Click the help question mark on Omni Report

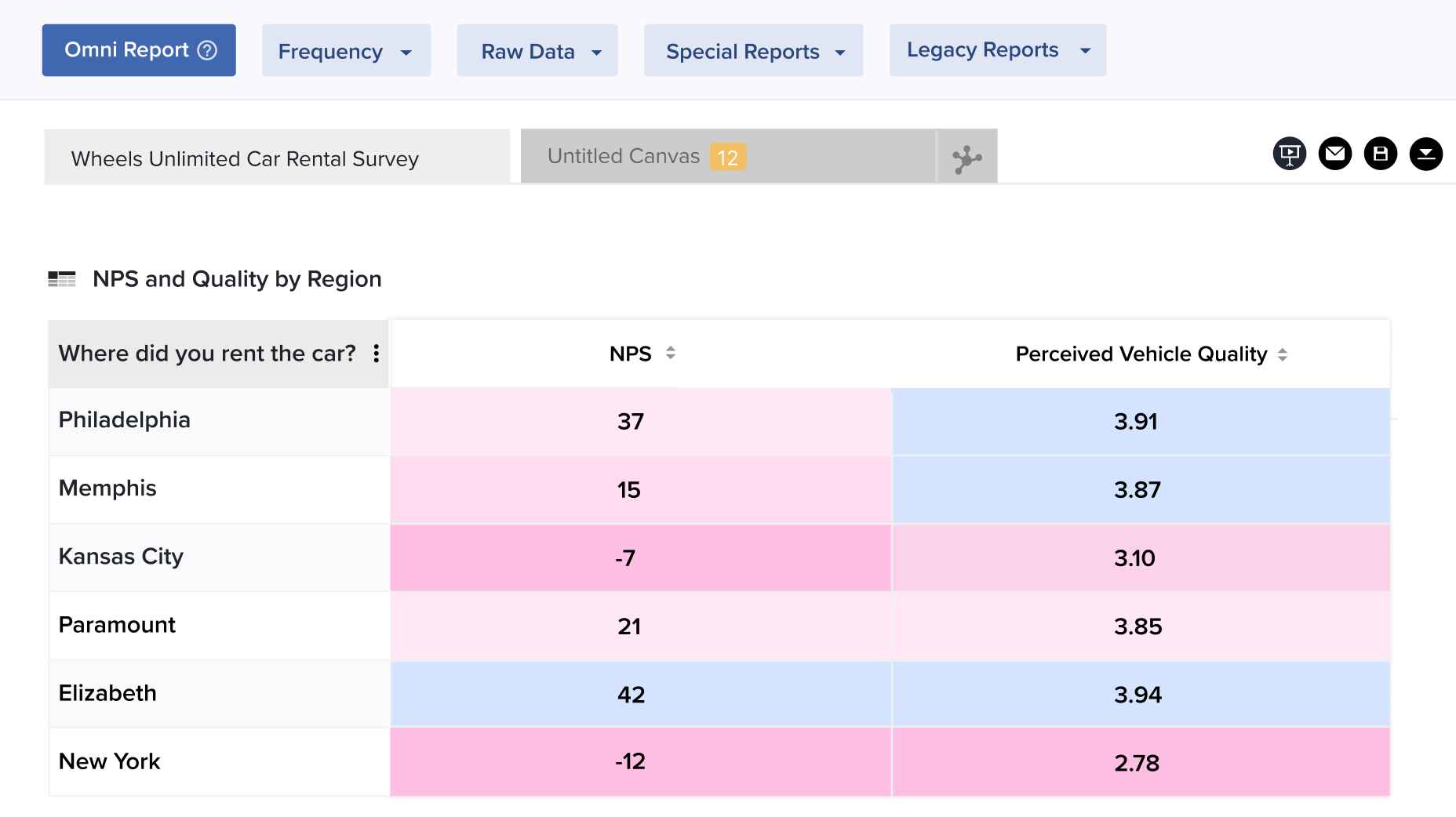point(207,50)
